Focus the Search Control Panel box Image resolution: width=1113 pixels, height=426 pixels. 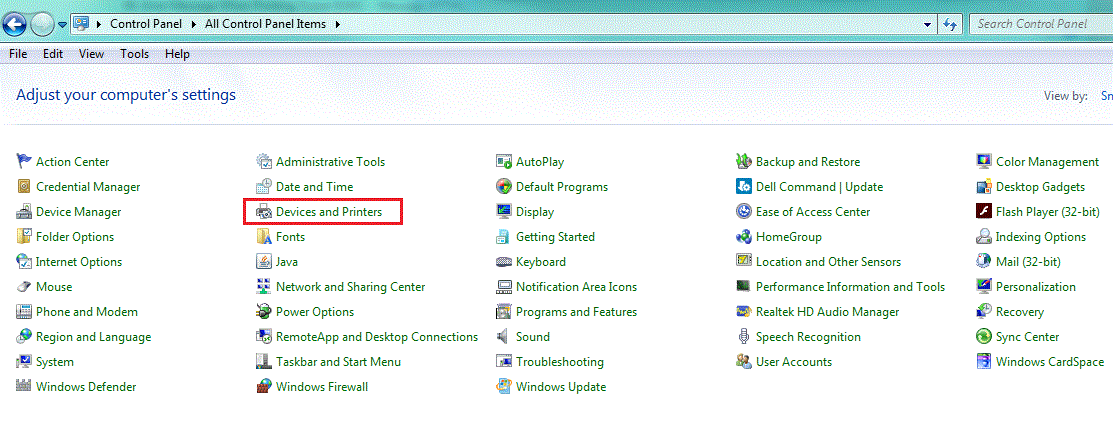pos(1041,23)
